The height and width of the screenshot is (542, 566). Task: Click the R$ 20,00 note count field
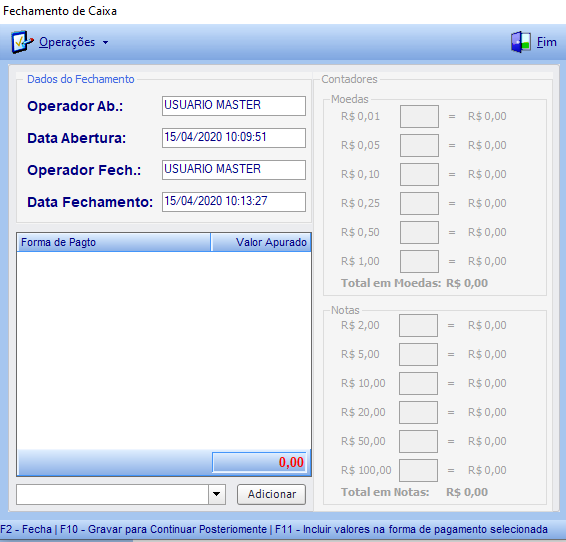418,412
